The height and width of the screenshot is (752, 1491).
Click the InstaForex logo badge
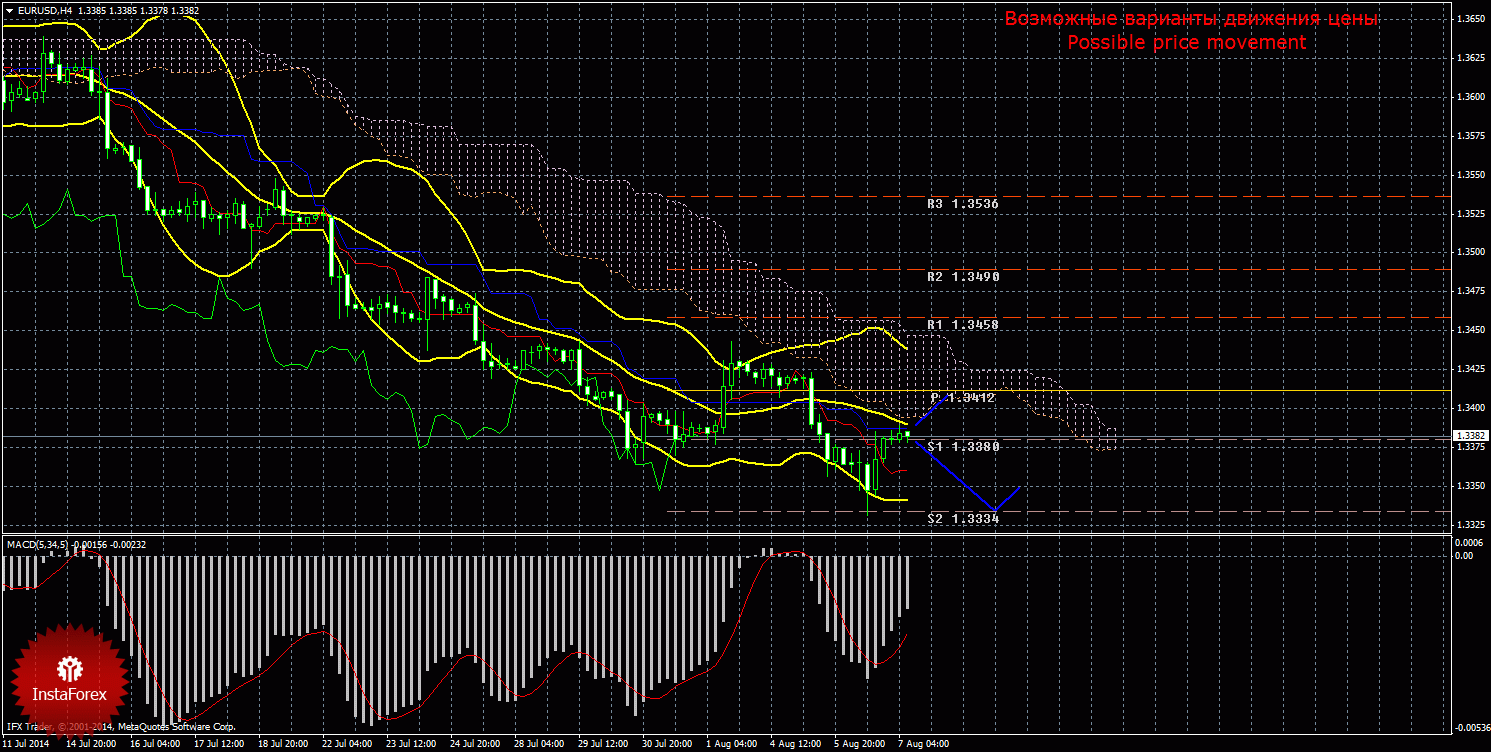(69, 679)
